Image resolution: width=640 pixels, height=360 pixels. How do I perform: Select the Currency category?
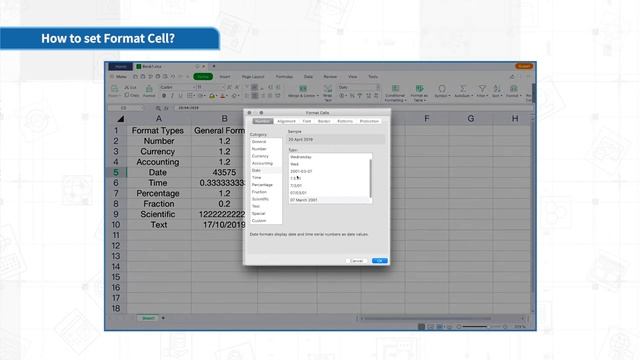(266, 156)
